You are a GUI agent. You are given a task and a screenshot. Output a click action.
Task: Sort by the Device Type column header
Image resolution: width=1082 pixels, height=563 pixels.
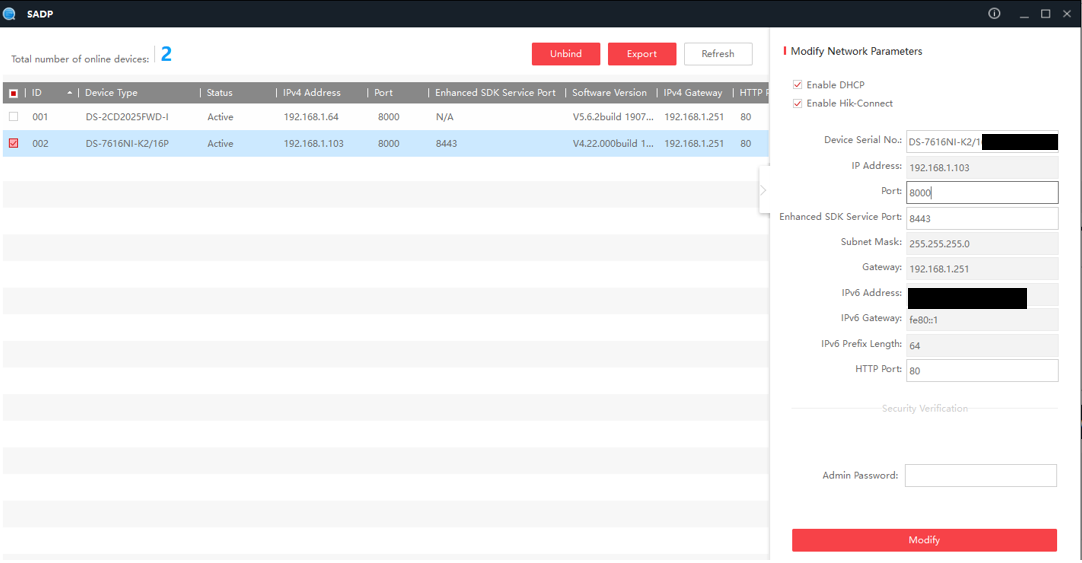[x=111, y=93]
